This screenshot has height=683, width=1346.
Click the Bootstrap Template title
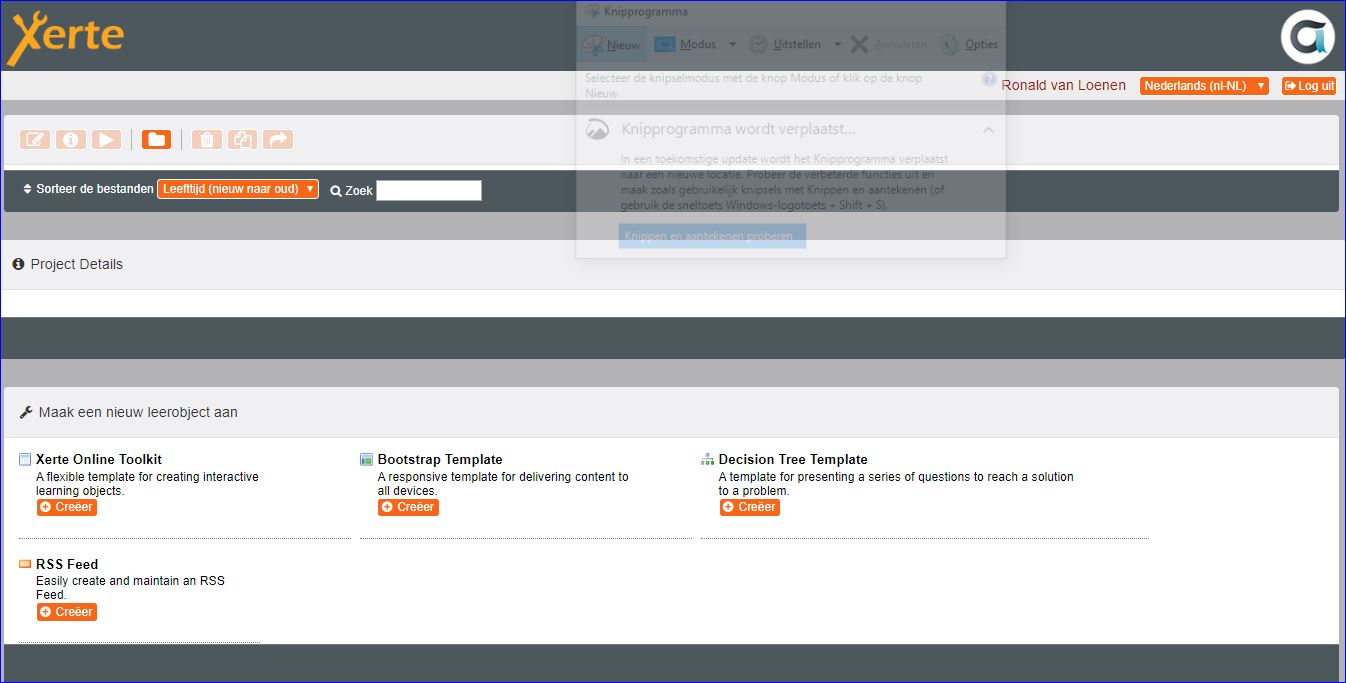point(440,460)
